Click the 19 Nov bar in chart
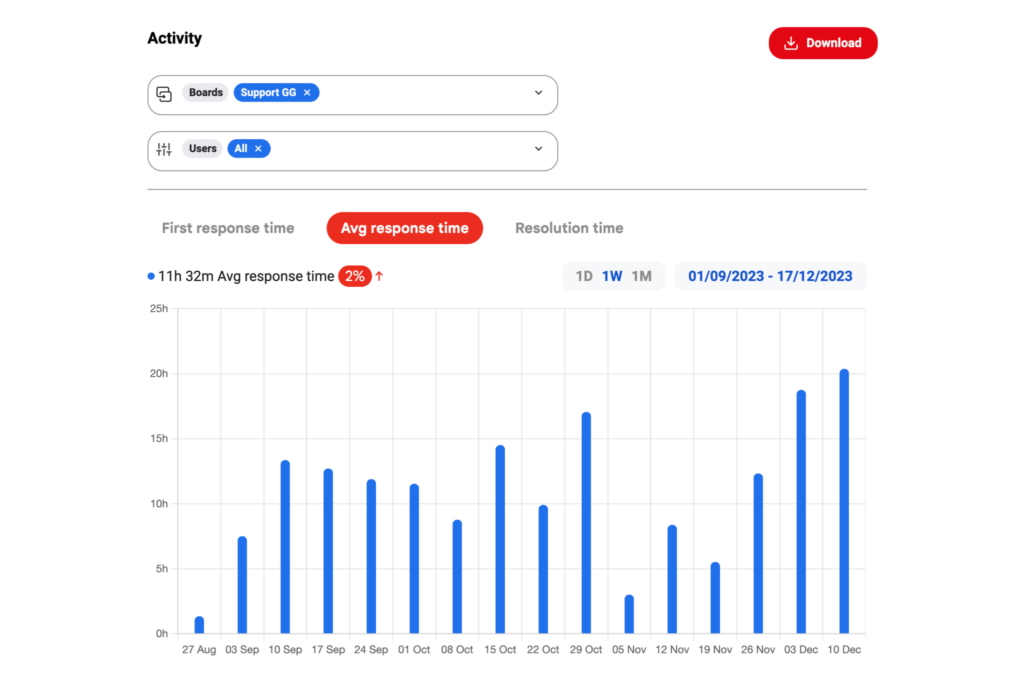This screenshot has width=1024, height=683. point(715,598)
